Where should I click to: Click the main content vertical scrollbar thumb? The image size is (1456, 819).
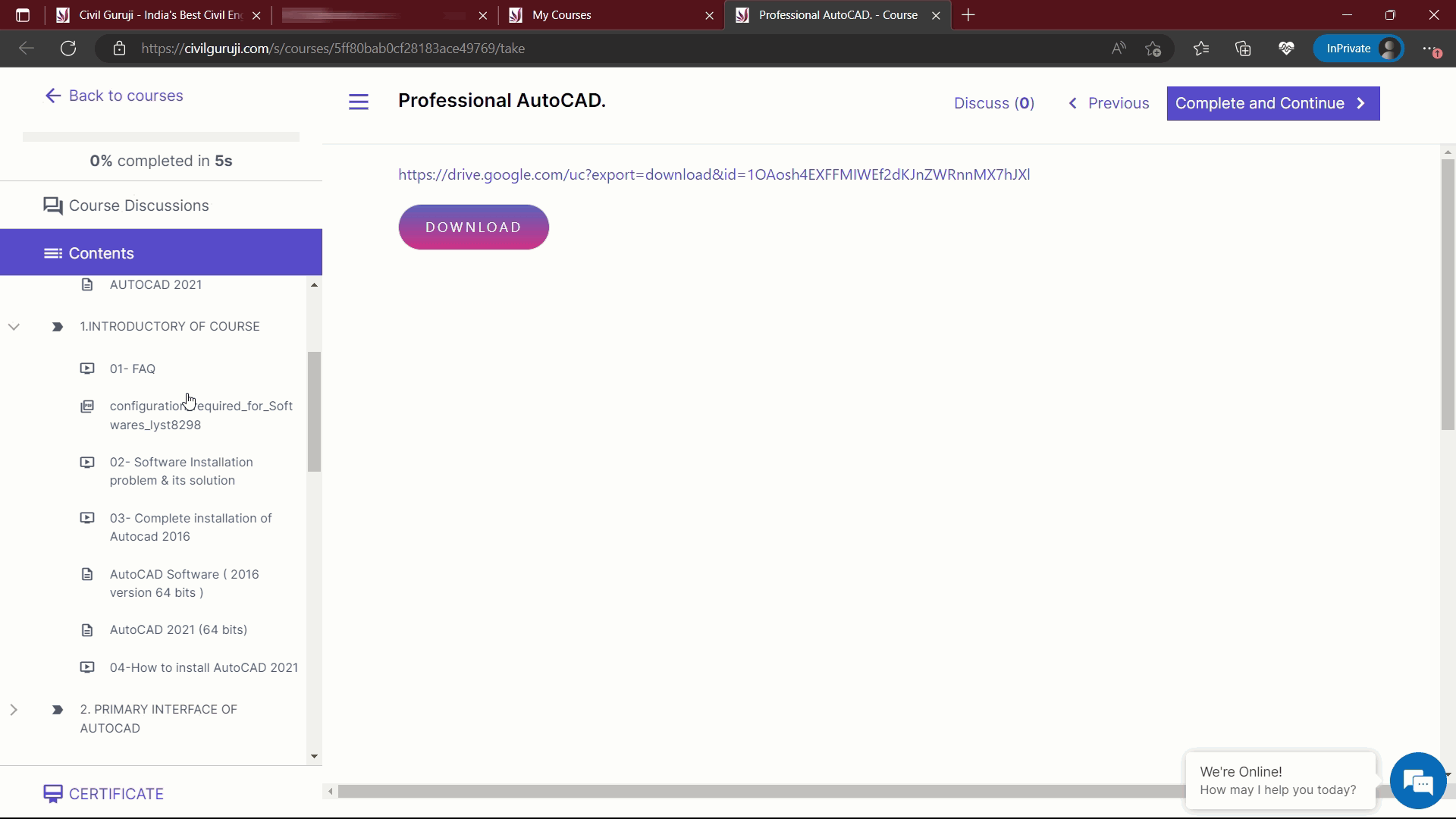click(1448, 294)
